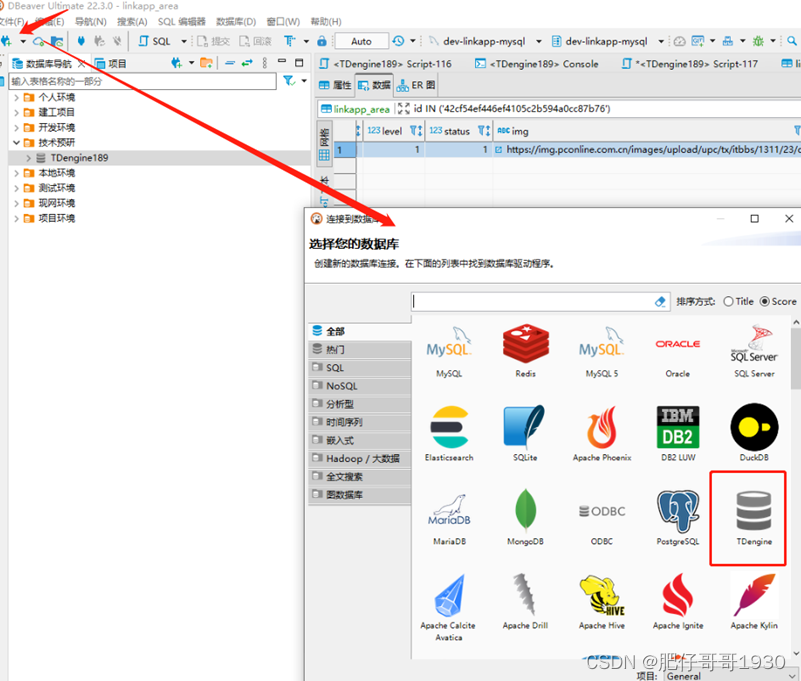Choose the DuckDB driver

[x=754, y=433]
